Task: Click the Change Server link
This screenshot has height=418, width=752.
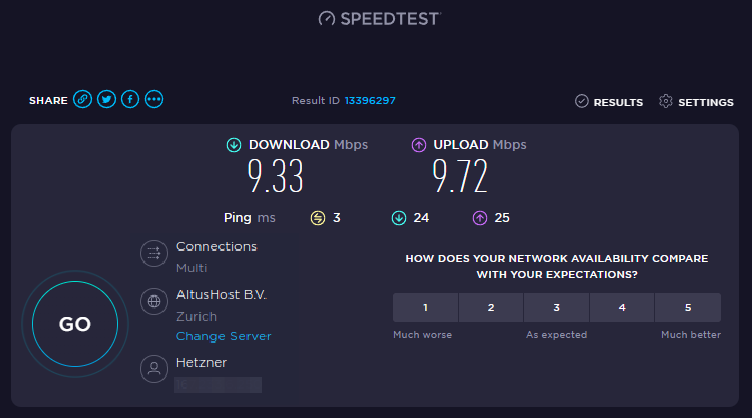Action: tap(224, 336)
